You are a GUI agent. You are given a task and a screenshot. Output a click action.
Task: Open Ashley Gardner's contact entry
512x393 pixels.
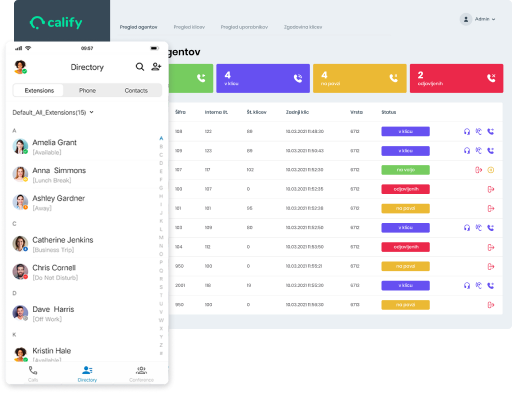(83, 202)
